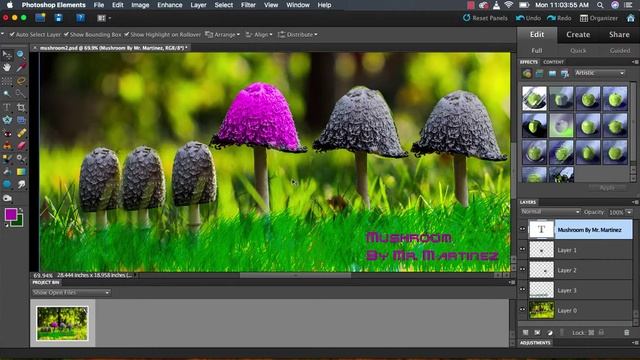Toggle Auto Select Layer checkbox
The width and height of the screenshot is (640, 360).
coord(12,35)
